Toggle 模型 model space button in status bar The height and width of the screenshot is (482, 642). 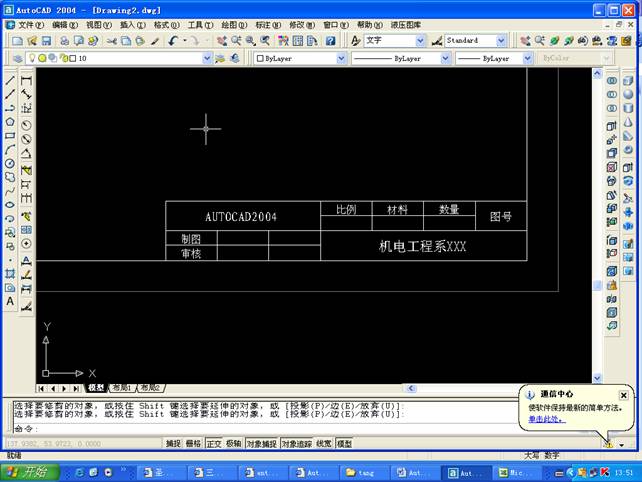pos(344,444)
